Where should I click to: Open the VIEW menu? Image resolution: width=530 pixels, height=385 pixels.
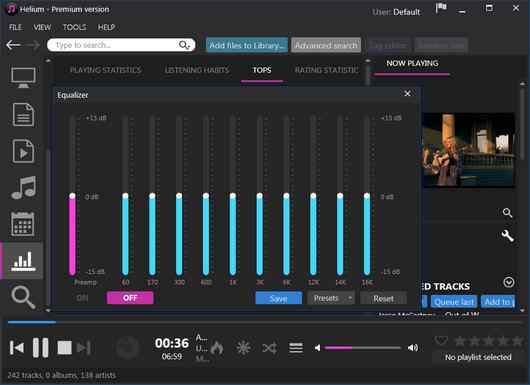click(42, 27)
